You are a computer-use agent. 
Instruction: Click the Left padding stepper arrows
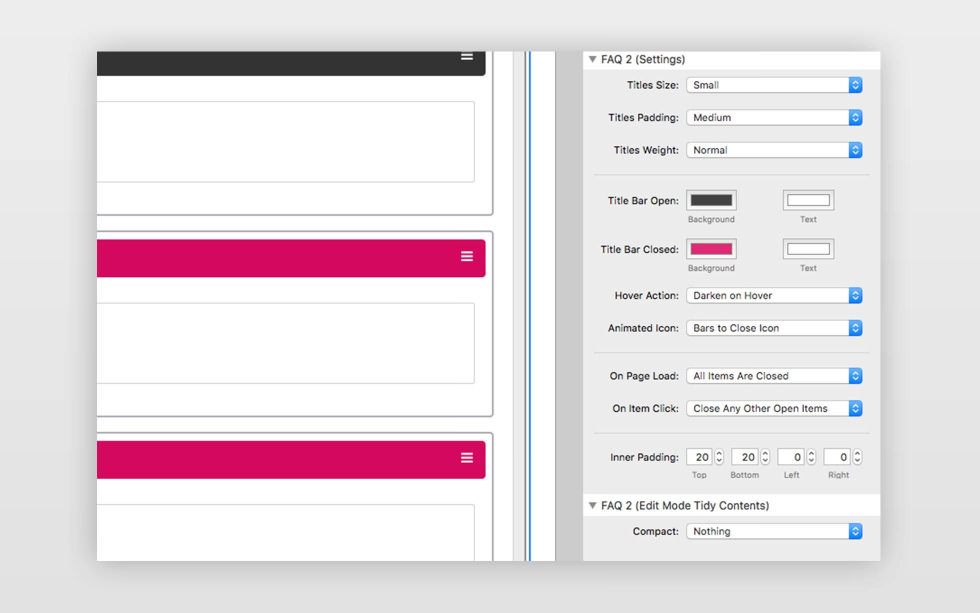(811, 457)
